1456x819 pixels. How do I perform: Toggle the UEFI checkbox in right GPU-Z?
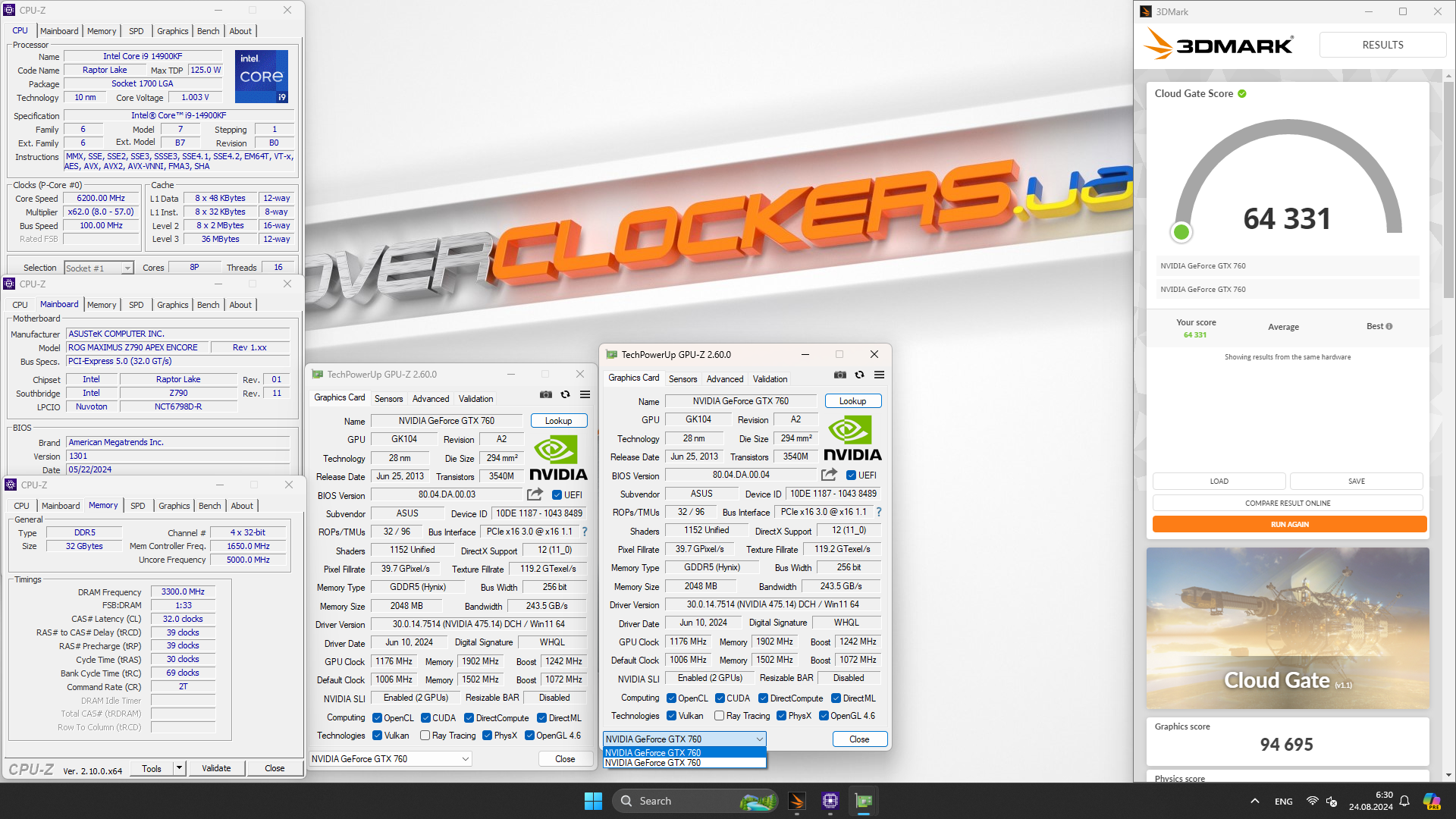[852, 475]
